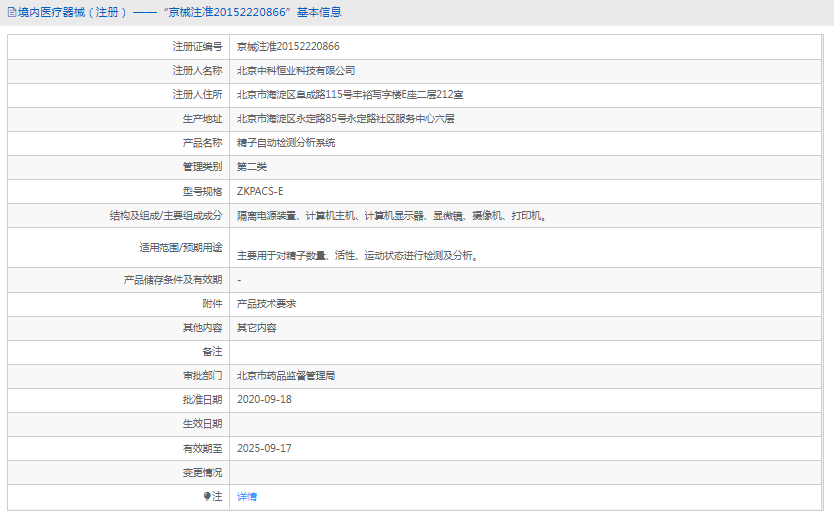
Task: Click the 注册证编号 label
Action: pyautogui.click(x=197, y=47)
